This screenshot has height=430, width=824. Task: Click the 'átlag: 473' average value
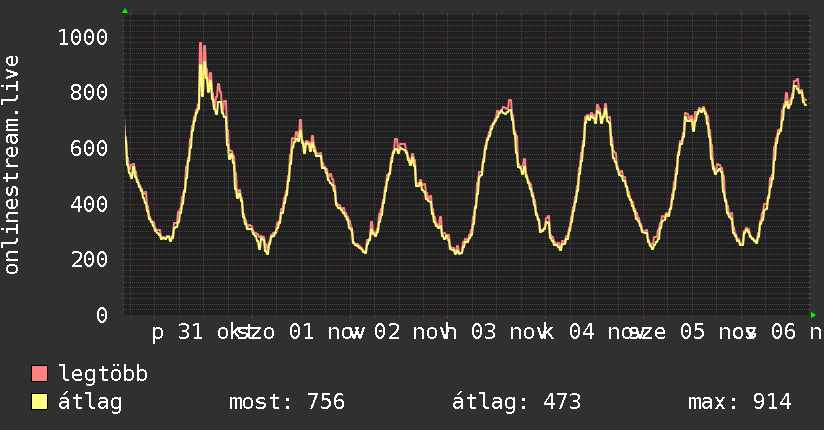[517, 402]
